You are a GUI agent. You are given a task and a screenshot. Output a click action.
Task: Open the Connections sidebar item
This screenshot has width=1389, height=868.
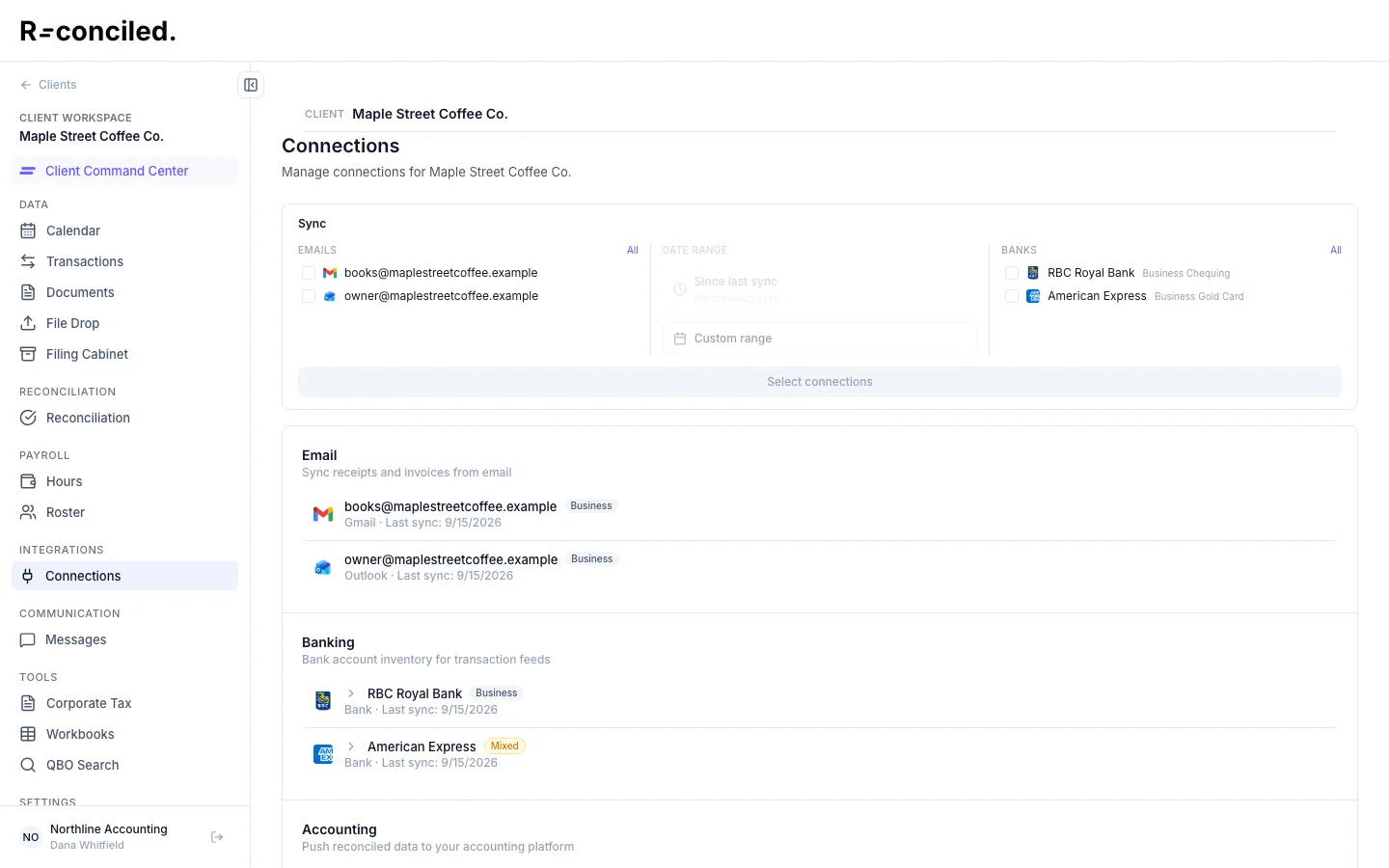tap(125, 576)
